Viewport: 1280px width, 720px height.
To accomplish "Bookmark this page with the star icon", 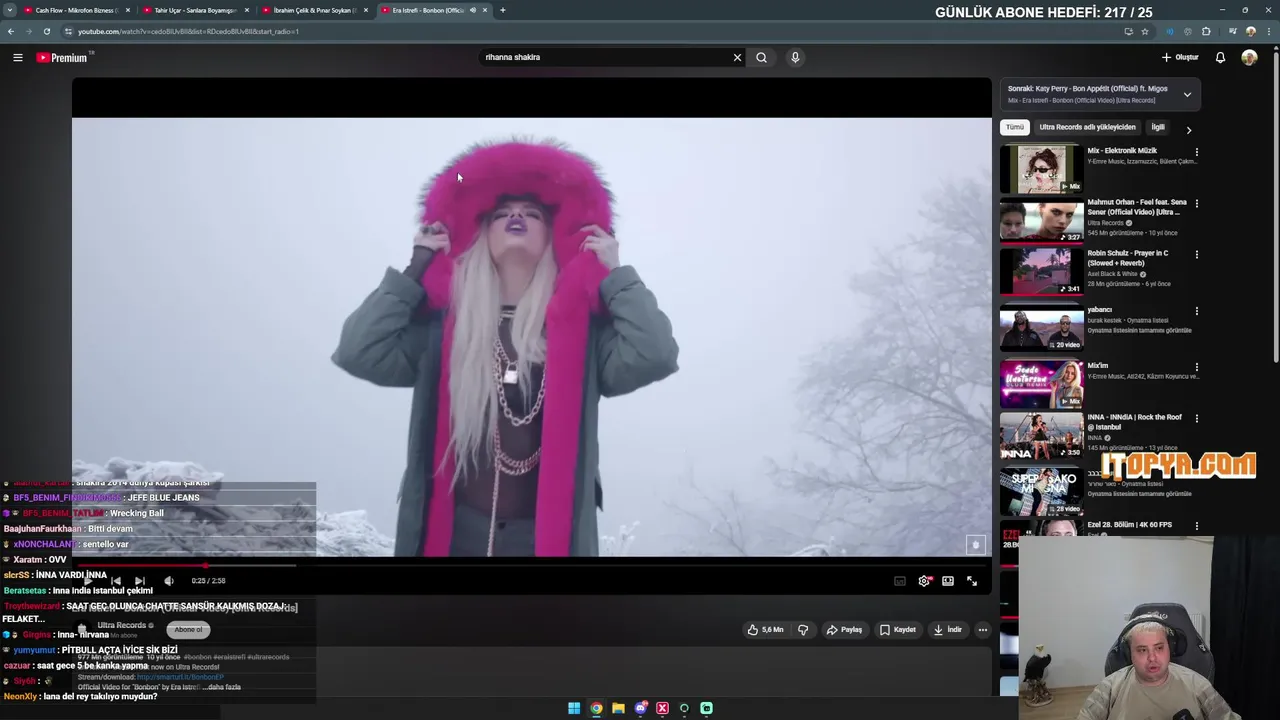I will tap(1145, 31).
